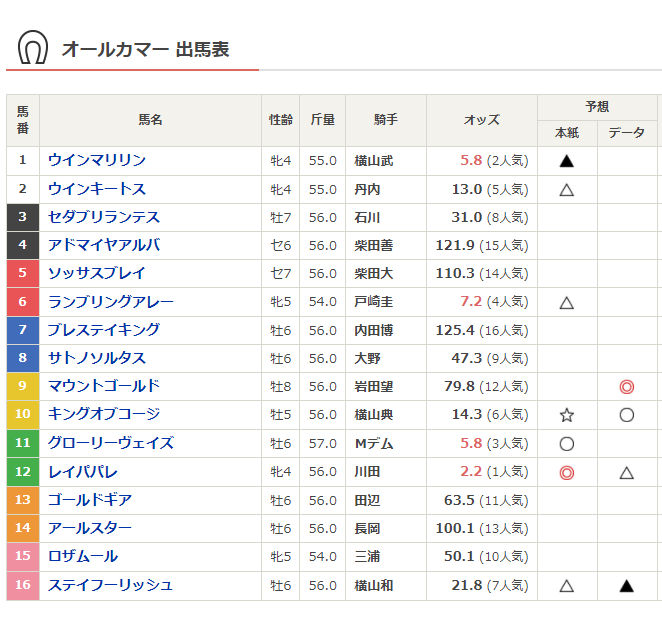Click the 斤量 column header
662x626 pixels.
click(323, 120)
